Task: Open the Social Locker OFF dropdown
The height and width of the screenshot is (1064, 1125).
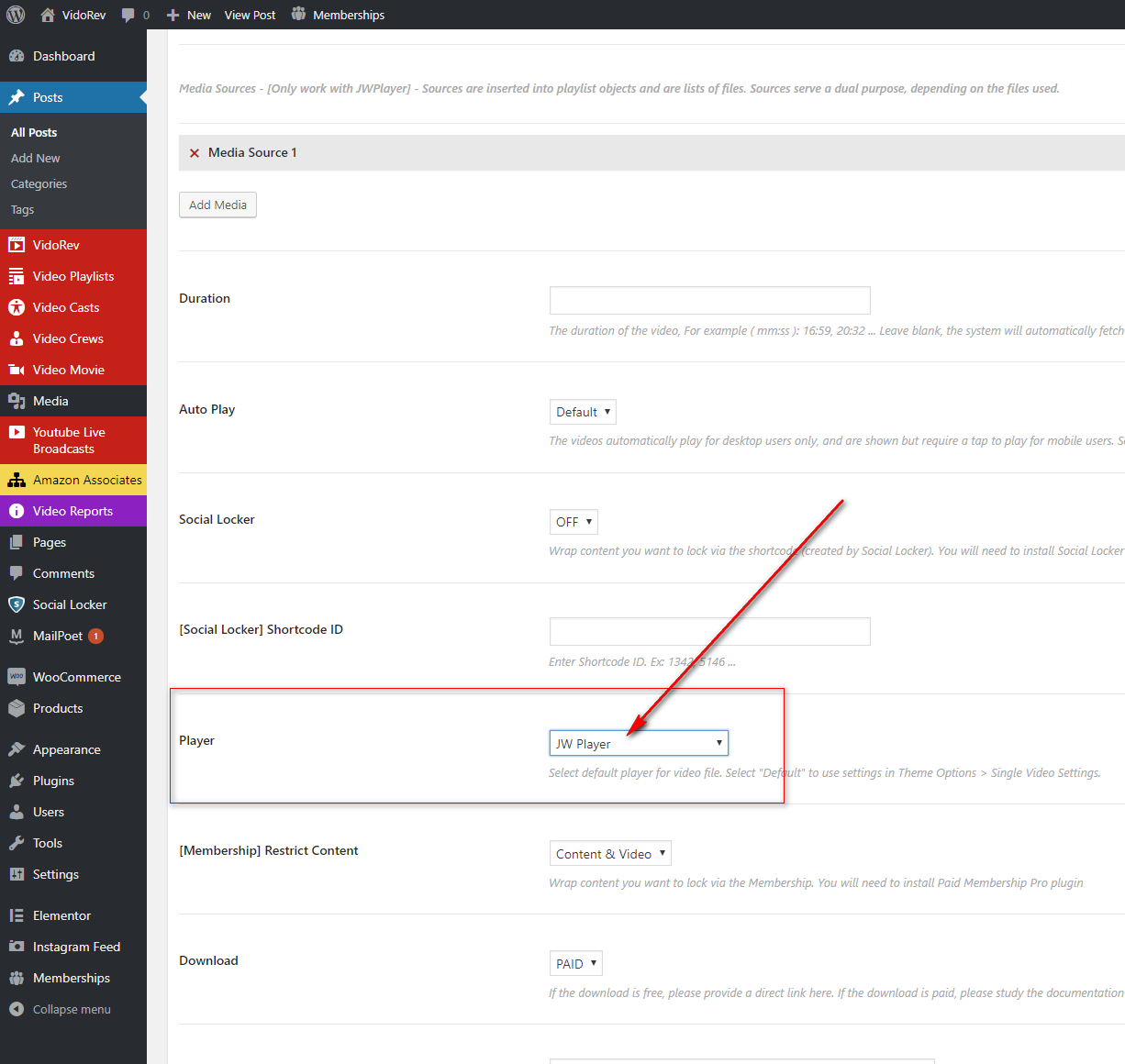Action: pos(574,522)
